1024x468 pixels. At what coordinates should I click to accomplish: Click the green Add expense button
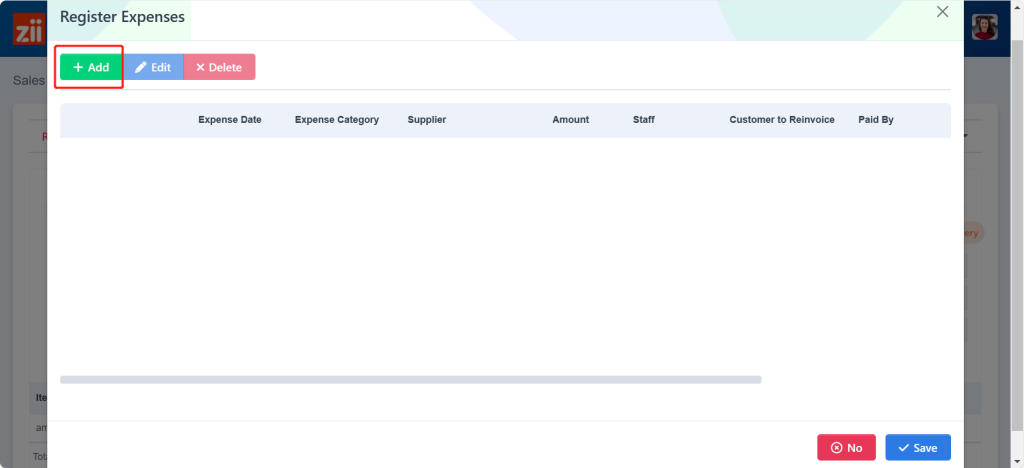tap(91, 67)
